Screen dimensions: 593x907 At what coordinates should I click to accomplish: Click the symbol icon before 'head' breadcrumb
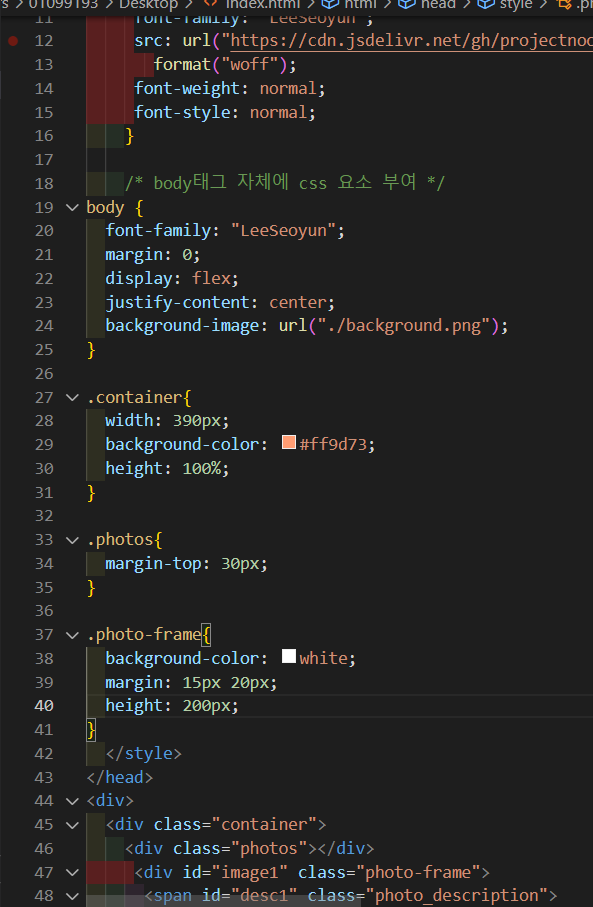[407, 3]
